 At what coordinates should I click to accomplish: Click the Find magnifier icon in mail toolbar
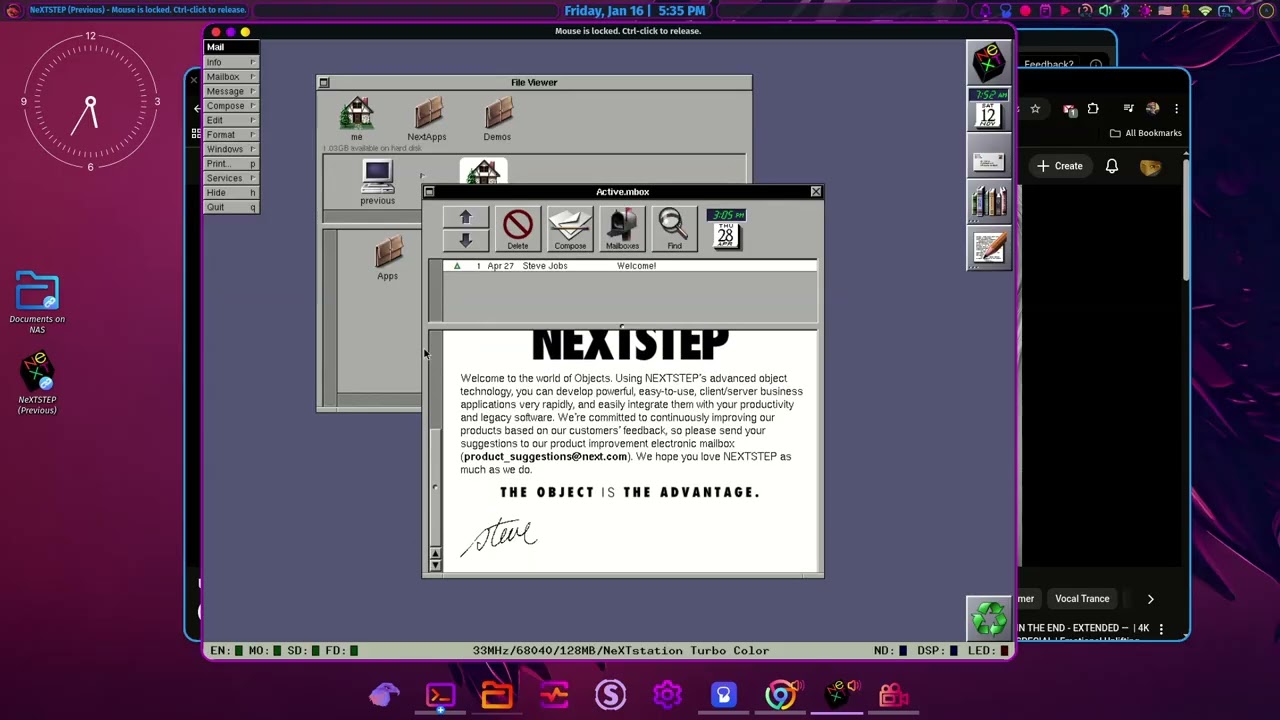(674, 229)
